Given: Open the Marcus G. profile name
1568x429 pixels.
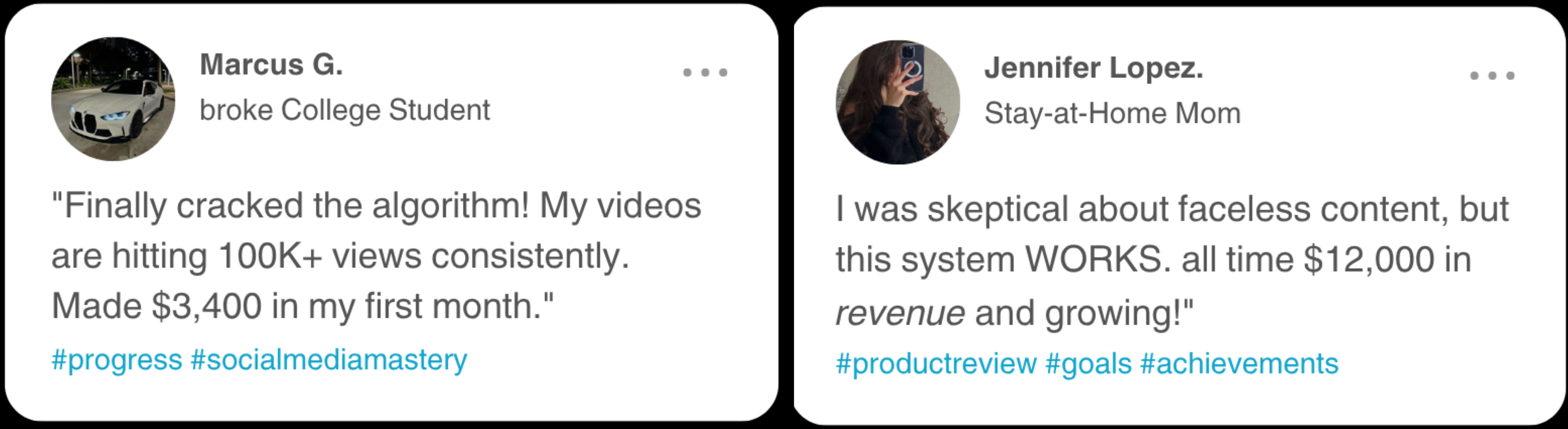Looking at the screenshot, I should click(271, 64).
